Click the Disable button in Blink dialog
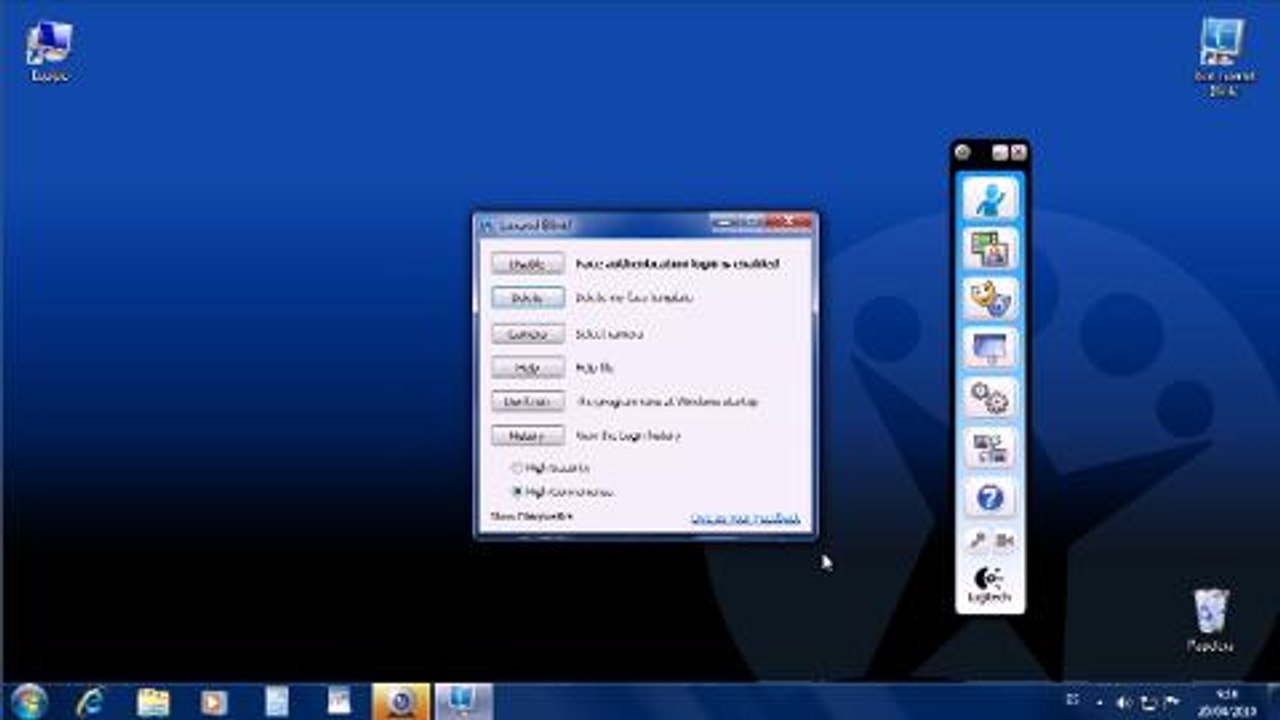The width and height of the screenshot is (1280, 720). click(x=527, y=264)
